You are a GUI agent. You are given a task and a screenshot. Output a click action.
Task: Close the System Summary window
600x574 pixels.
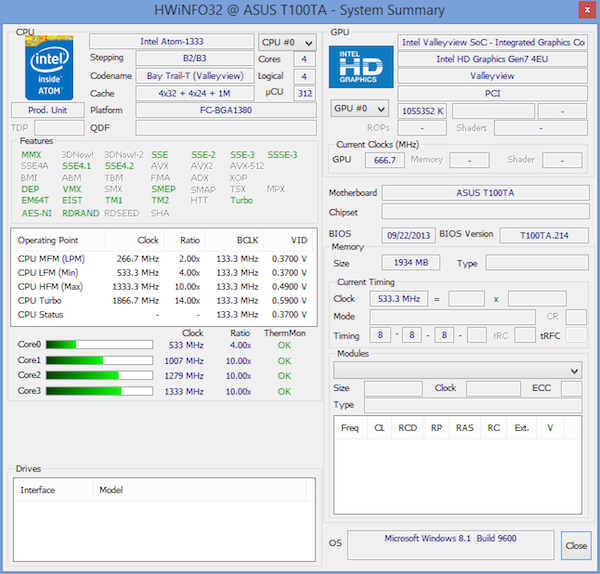point(587,10)
